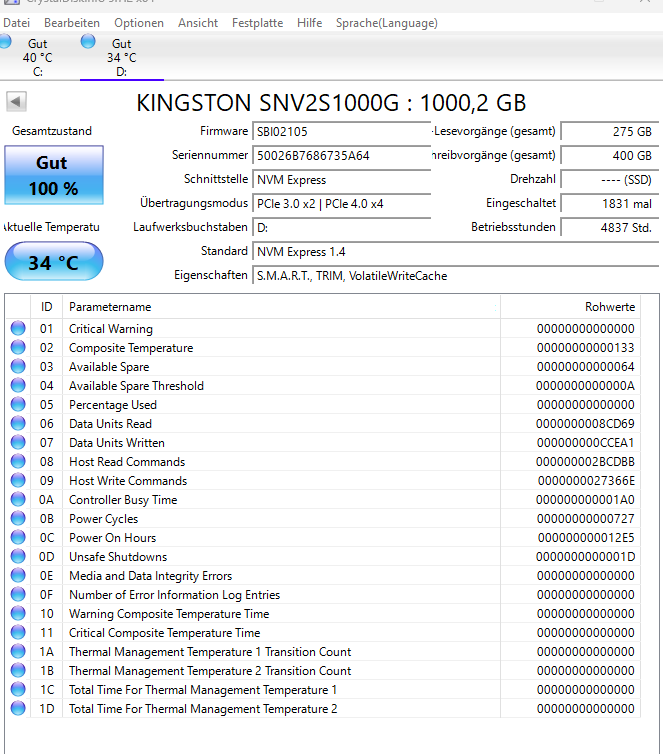Screen dimensions: 663x754
Task: Click raw value 000000000012E5
Action: click(586, 538)
